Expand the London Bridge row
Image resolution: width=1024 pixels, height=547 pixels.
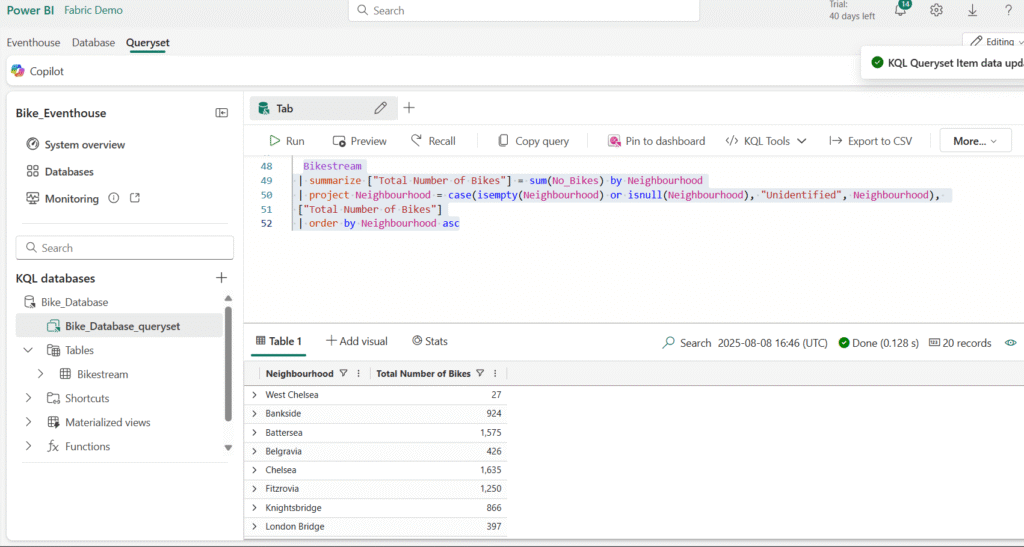pyautogui.click(x=255, y=526)
